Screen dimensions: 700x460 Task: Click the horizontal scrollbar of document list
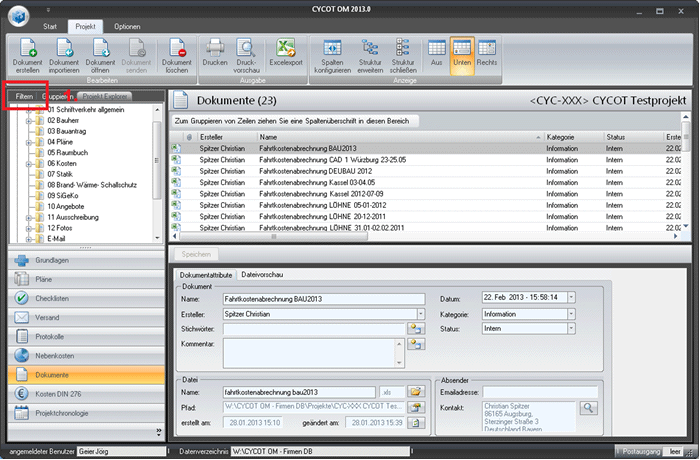point(273,237)
